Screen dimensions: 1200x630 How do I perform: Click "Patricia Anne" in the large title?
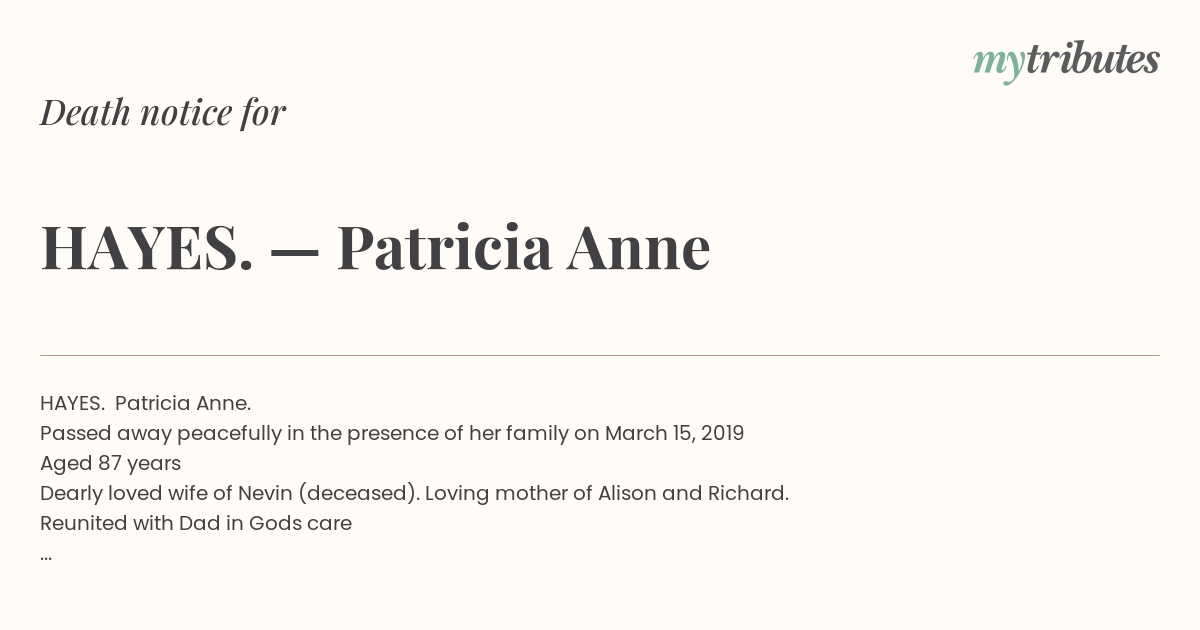pyautogui.click(x=523, y=247)
